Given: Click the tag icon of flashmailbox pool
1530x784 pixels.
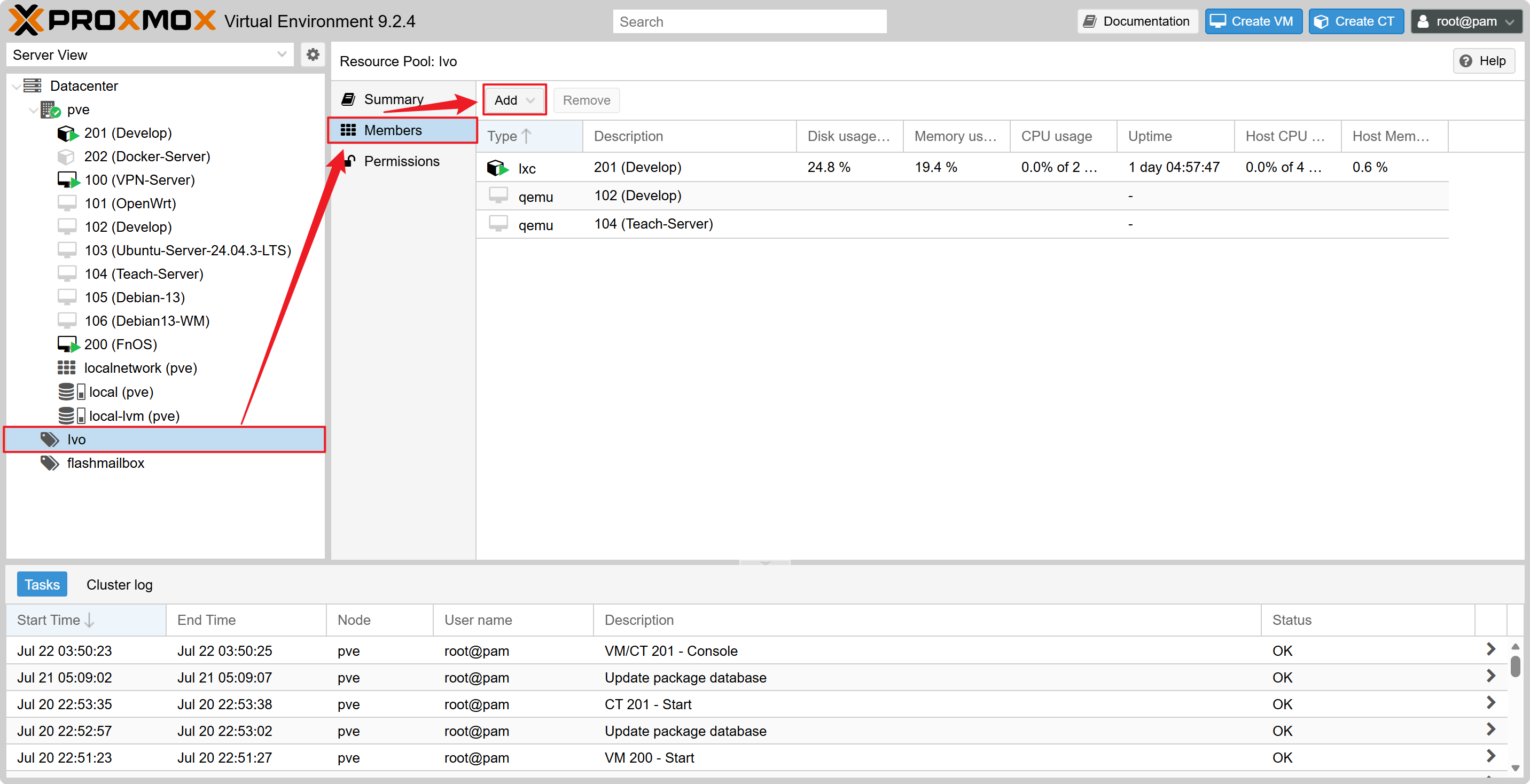Looking at the screenshot, I should [49, 463].
